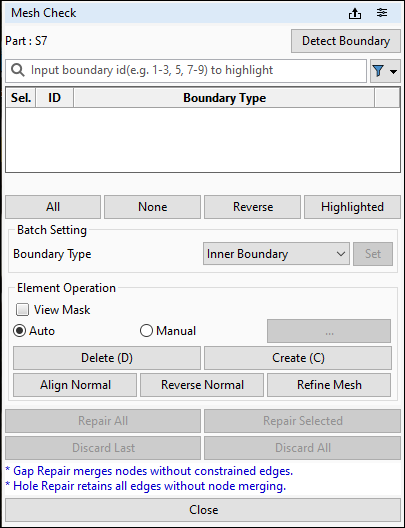Viewport: 405px width, 528px height.
Task: Click the Sel. column header
Action: point(21,98)
